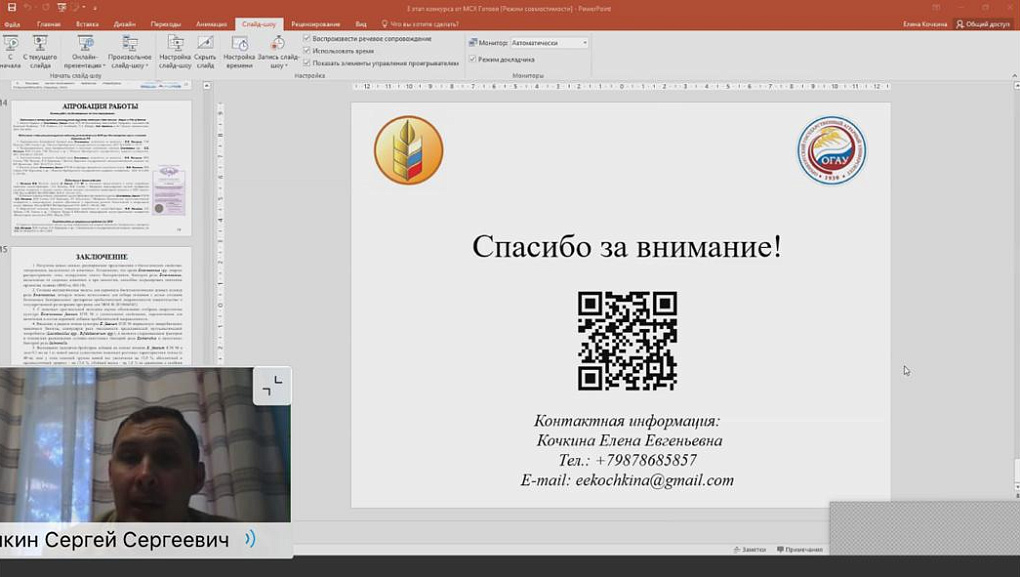Click the 'Что вы хотите сделать?' search box

pos(420,24)
